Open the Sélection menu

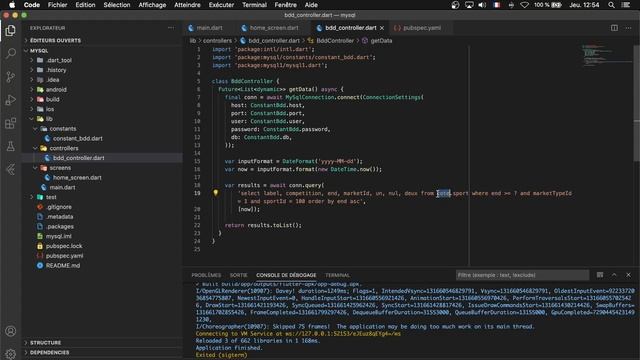click(x=117, y=5)
